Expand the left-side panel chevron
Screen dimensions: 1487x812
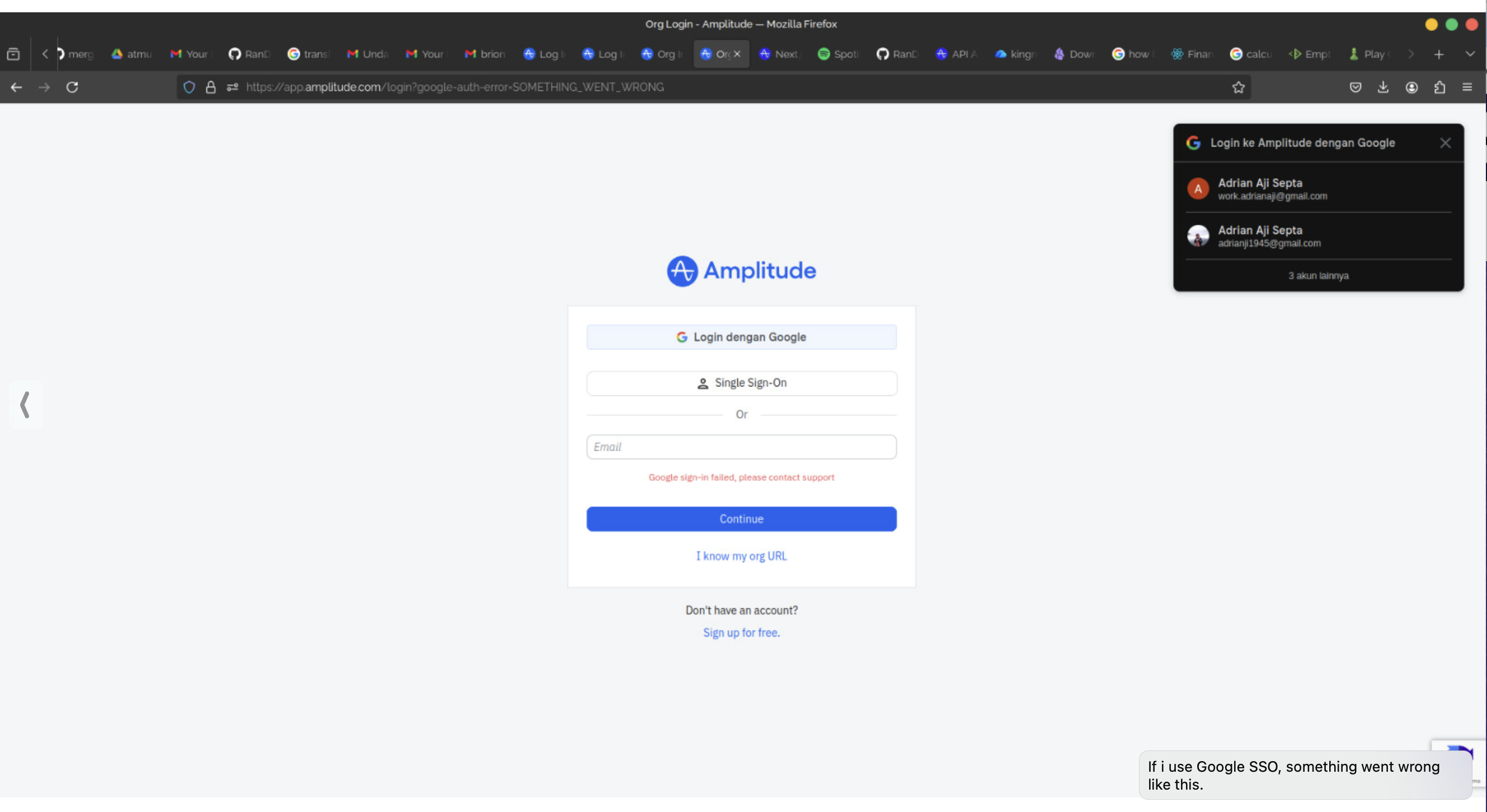[x=25, y=404]
